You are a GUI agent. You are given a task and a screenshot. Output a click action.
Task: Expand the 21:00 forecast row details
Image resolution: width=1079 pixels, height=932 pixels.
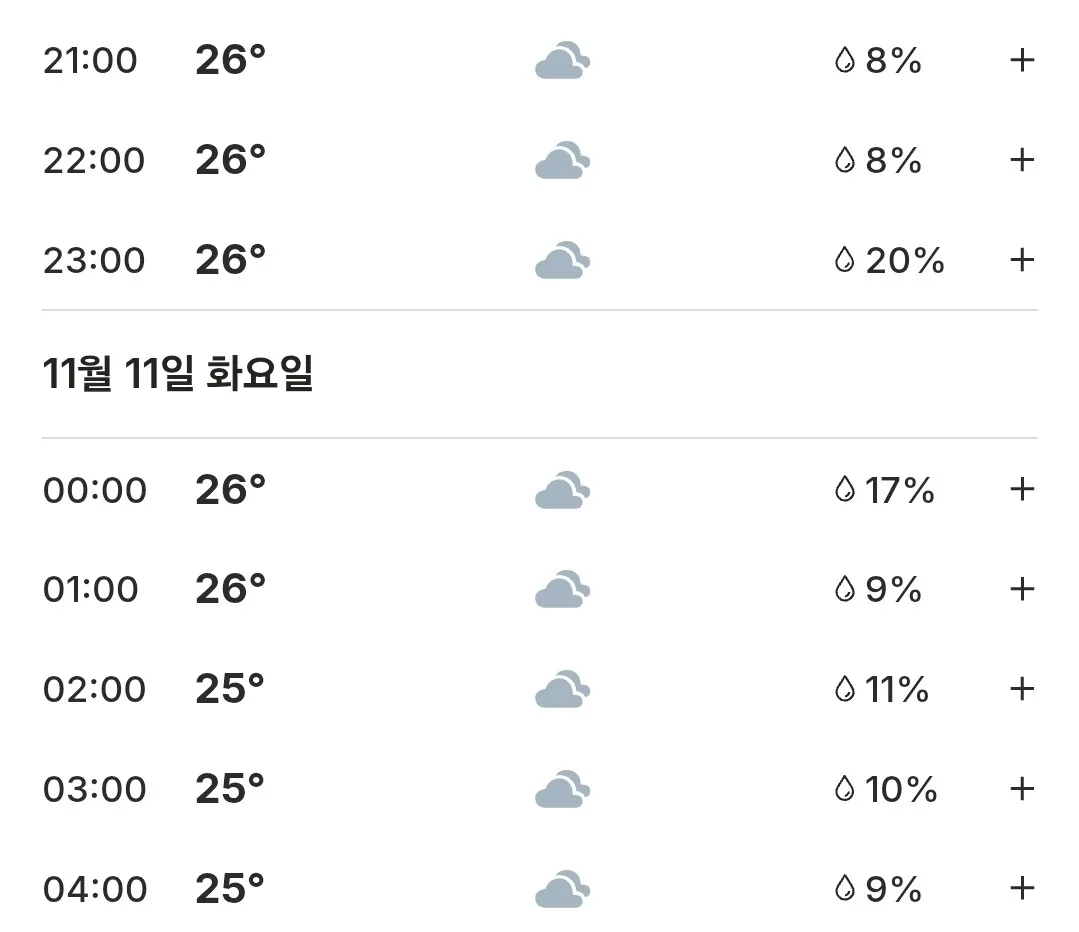point(1022,61)
